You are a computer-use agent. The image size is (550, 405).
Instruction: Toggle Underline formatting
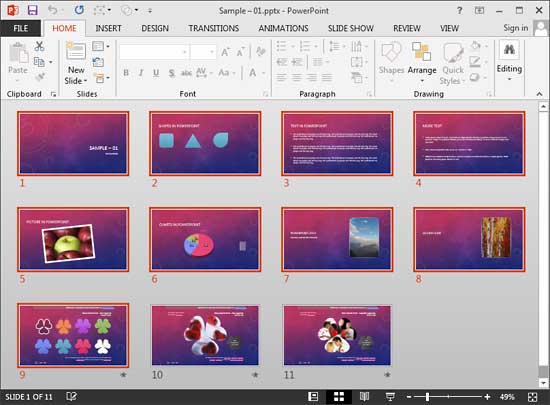coord(156,73)
